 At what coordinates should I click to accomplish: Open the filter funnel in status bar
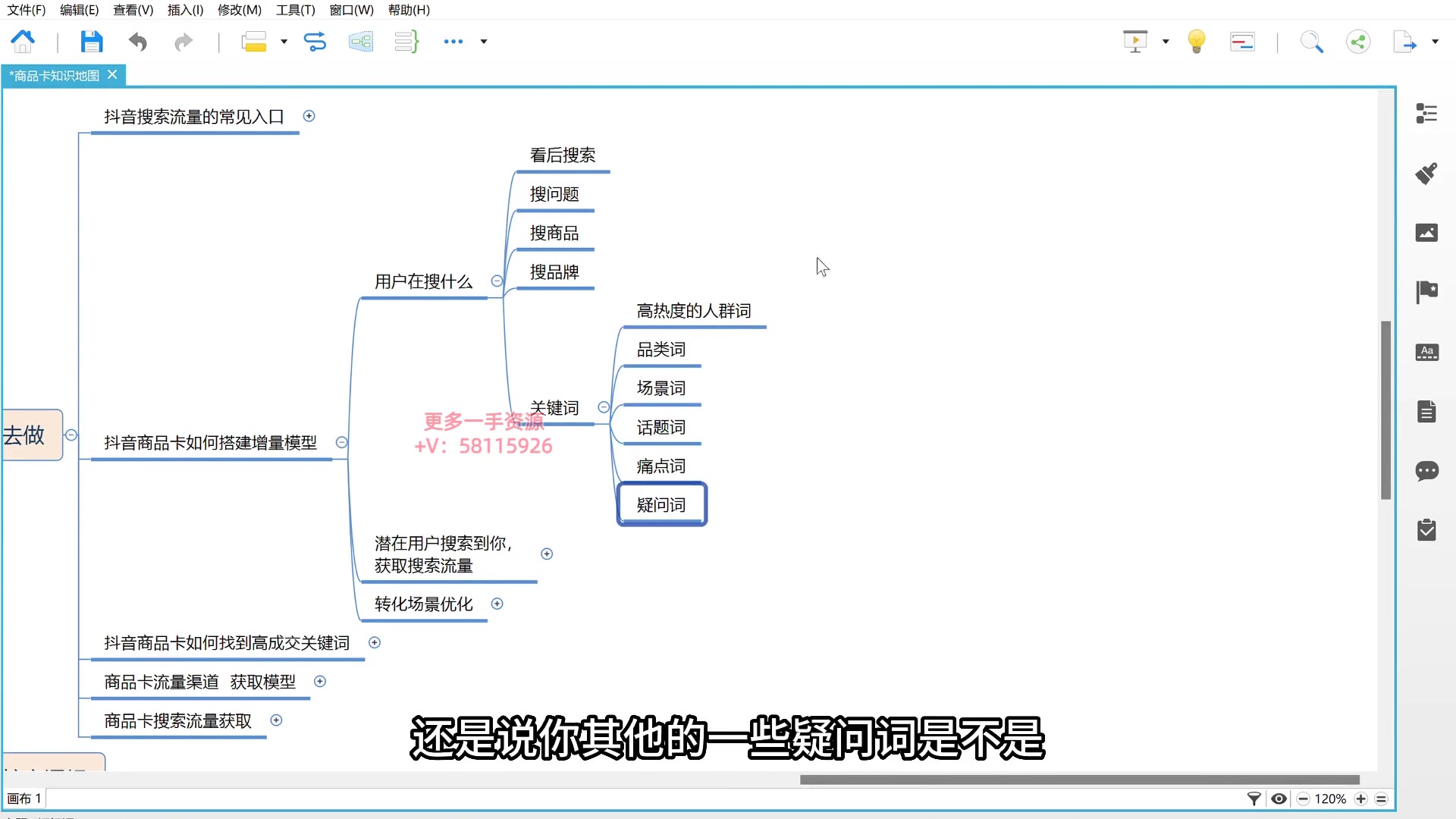[1254, 799]
